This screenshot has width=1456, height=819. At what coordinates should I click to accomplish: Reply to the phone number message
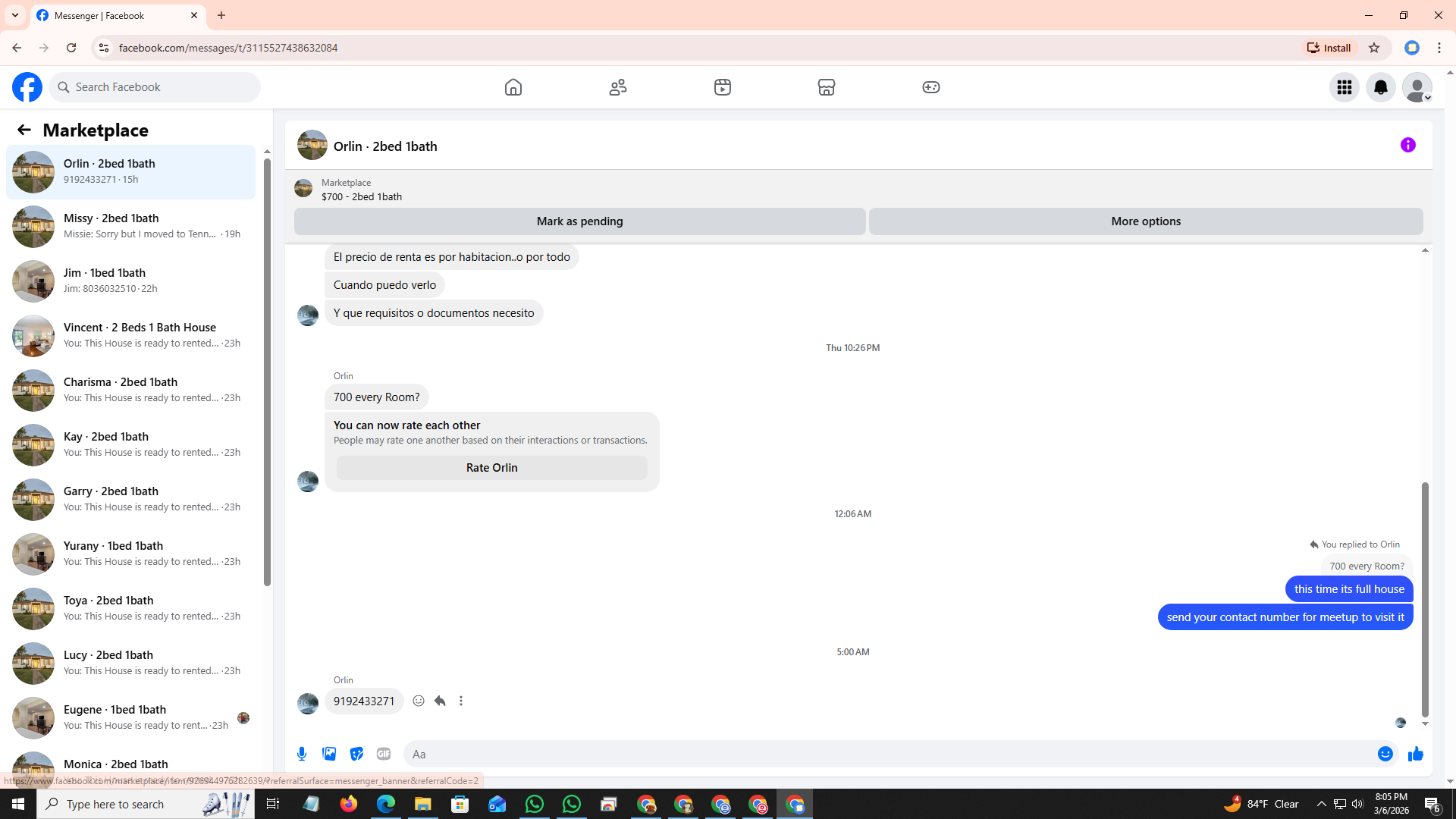(x=440, y=701)
